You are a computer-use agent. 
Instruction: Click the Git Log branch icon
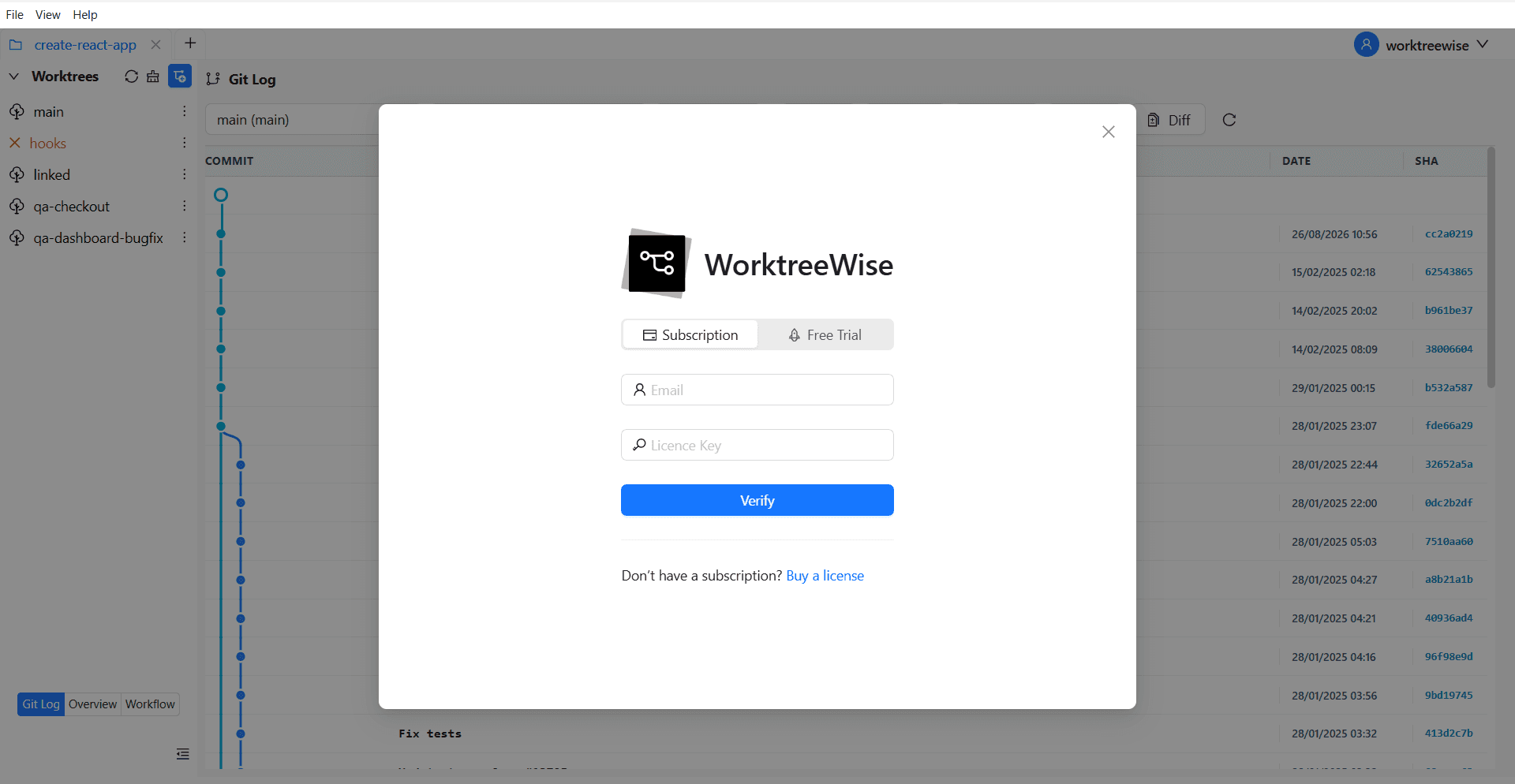coord(213,79)
